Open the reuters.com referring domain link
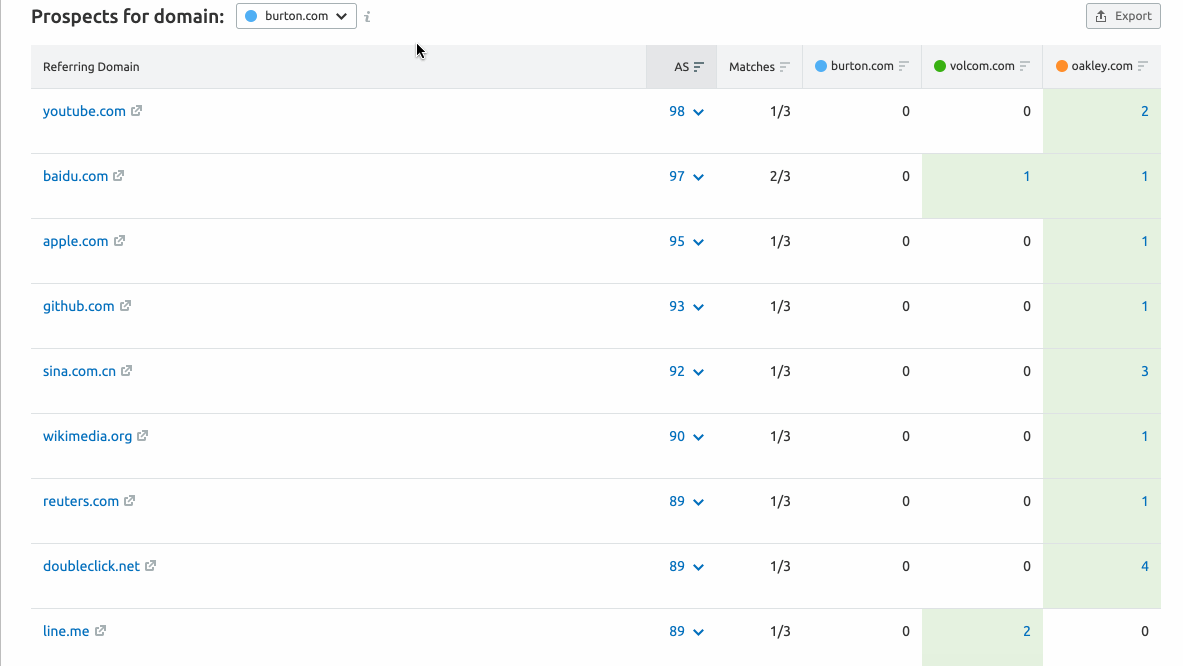The height and width of the screenshot is (666, 1183). point(81,501)
